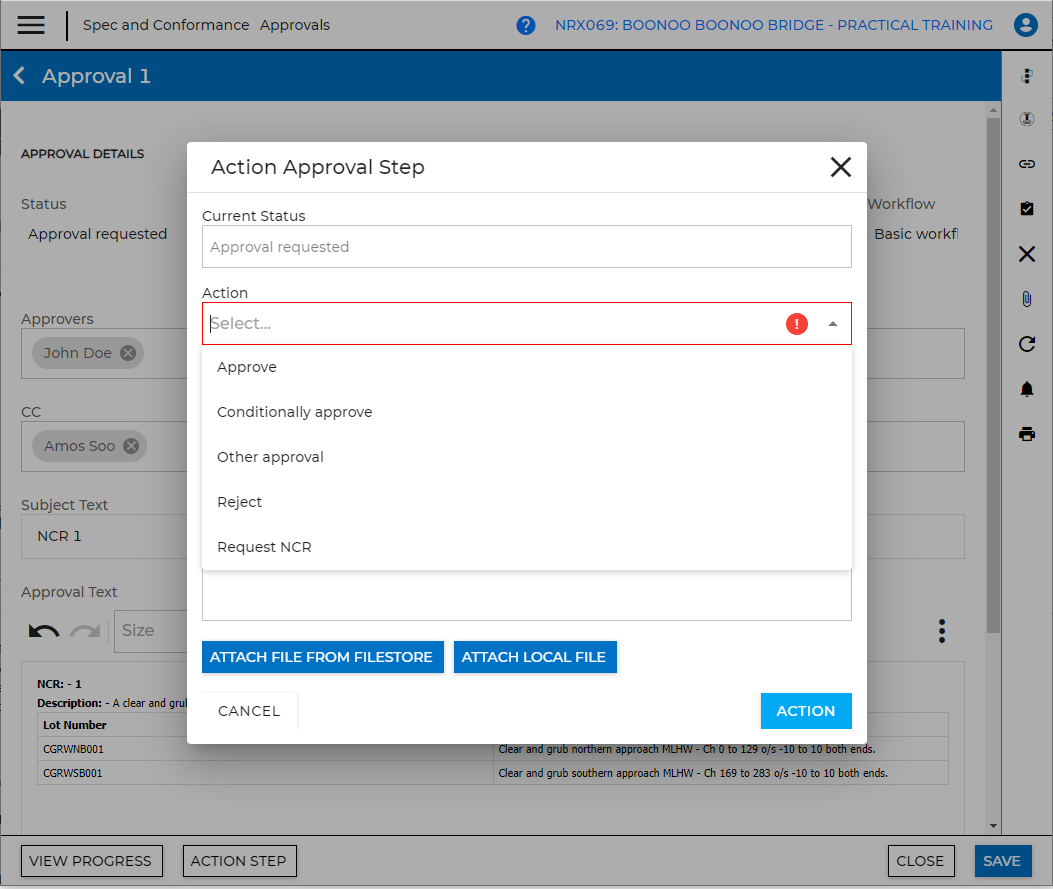
Task: Click the vertical page scrollbar
Action: coord(993,376)
